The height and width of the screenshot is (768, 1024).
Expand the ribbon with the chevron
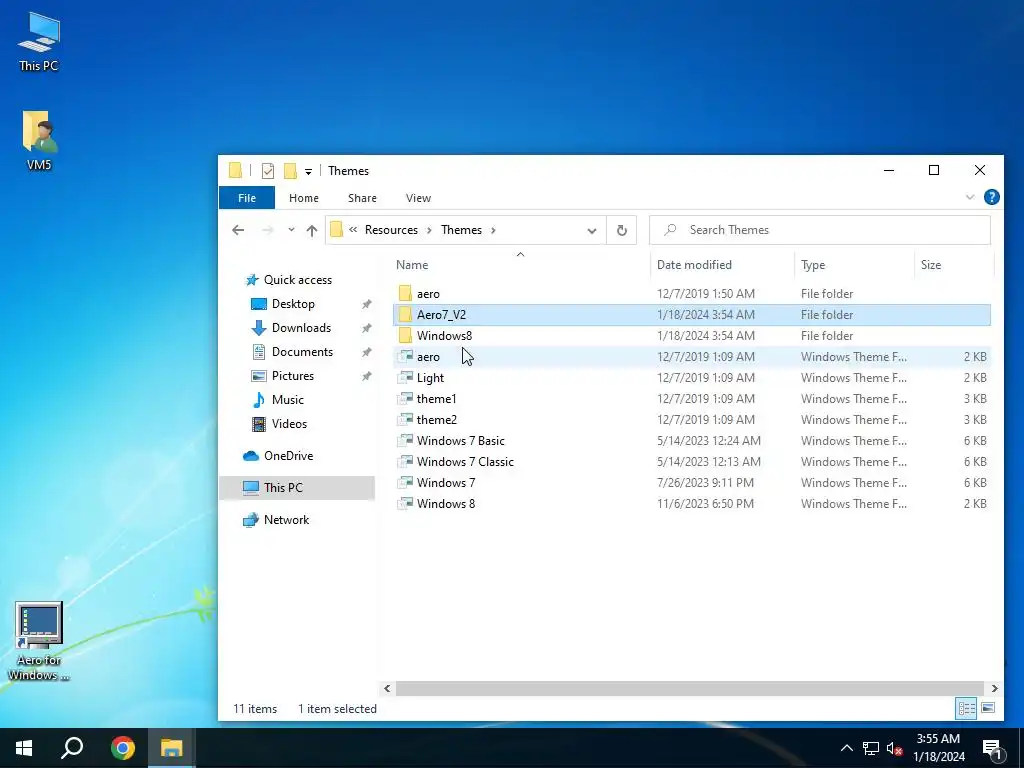pos(970,197)
